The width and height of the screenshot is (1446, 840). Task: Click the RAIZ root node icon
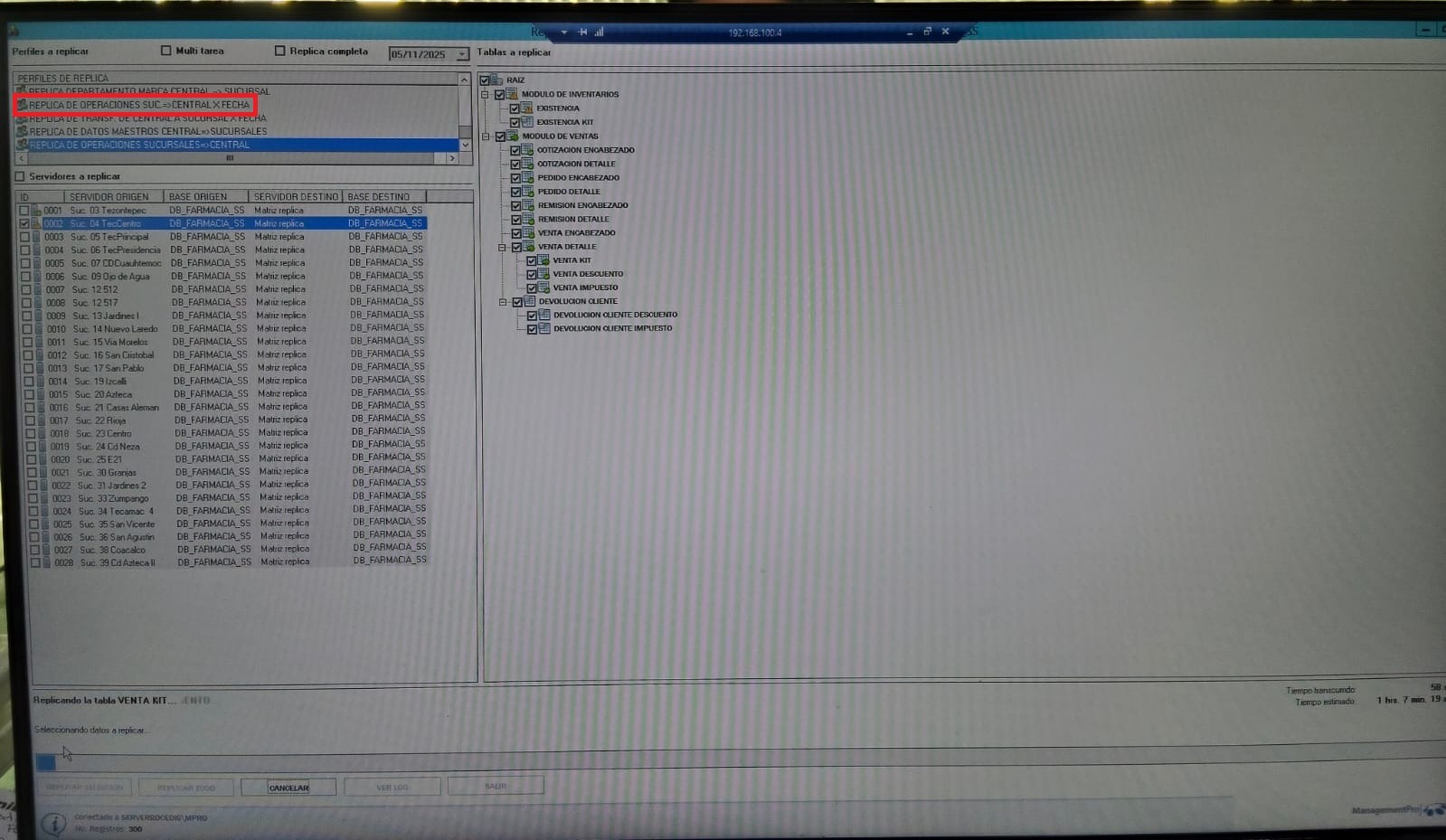coord(497,80)
